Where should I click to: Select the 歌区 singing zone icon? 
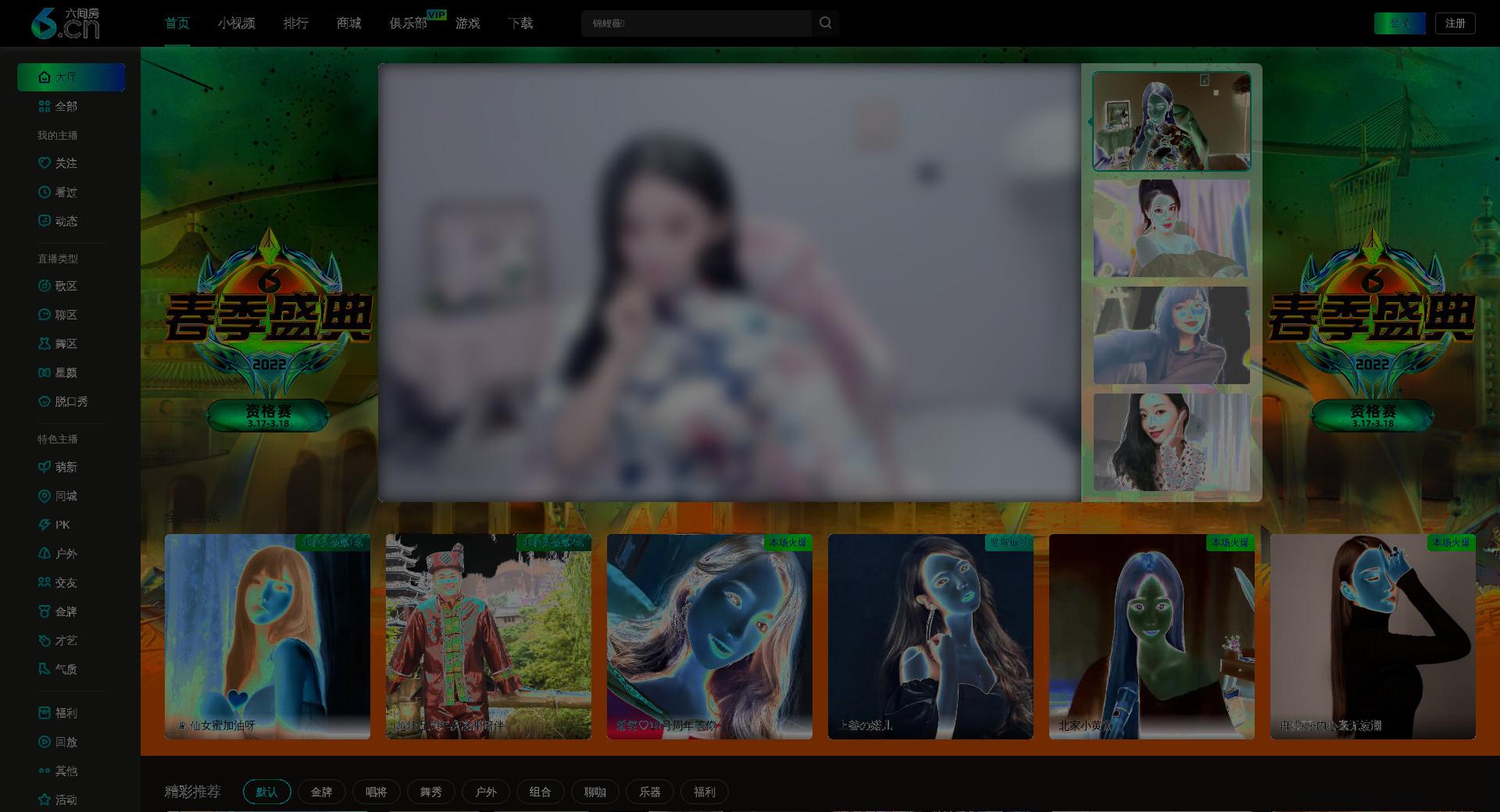pos(45,286)
